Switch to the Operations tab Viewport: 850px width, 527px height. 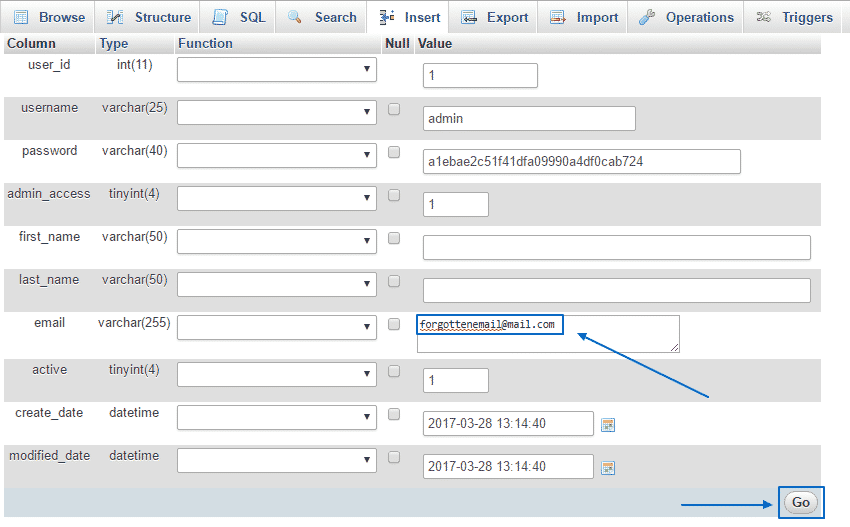(x=685, y=17)
